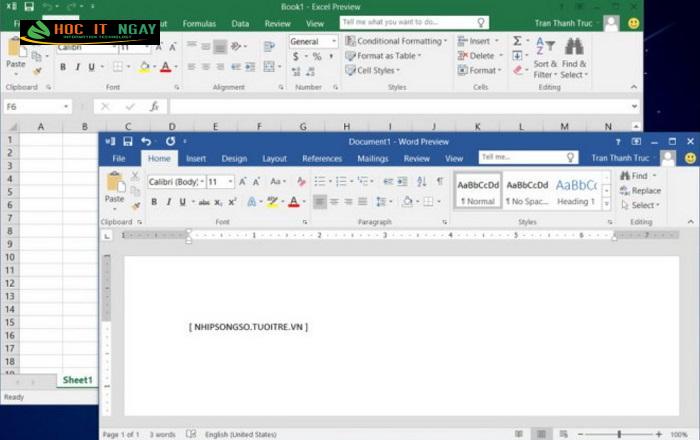Viewport: 700px width, 440px height.
Task: Click Redo/Repeat in Word quick access toolbar
Action: pyautogui.click(x=171, y=141)
